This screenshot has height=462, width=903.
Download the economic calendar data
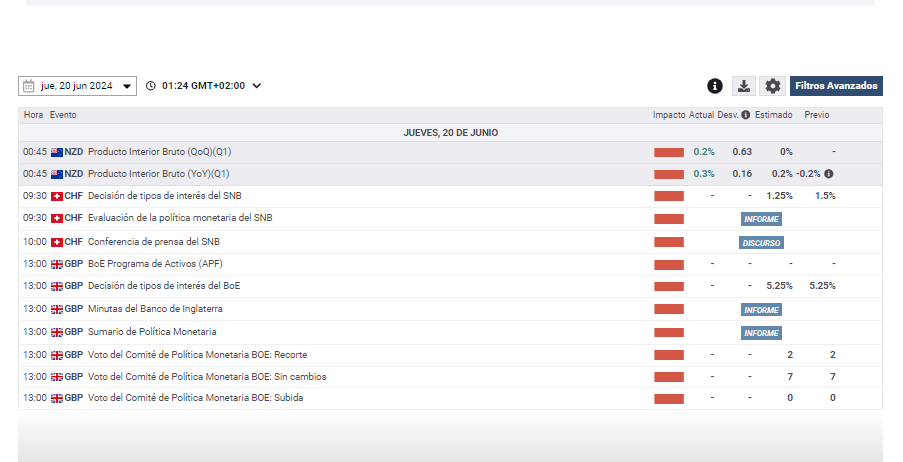coord(744,86)
